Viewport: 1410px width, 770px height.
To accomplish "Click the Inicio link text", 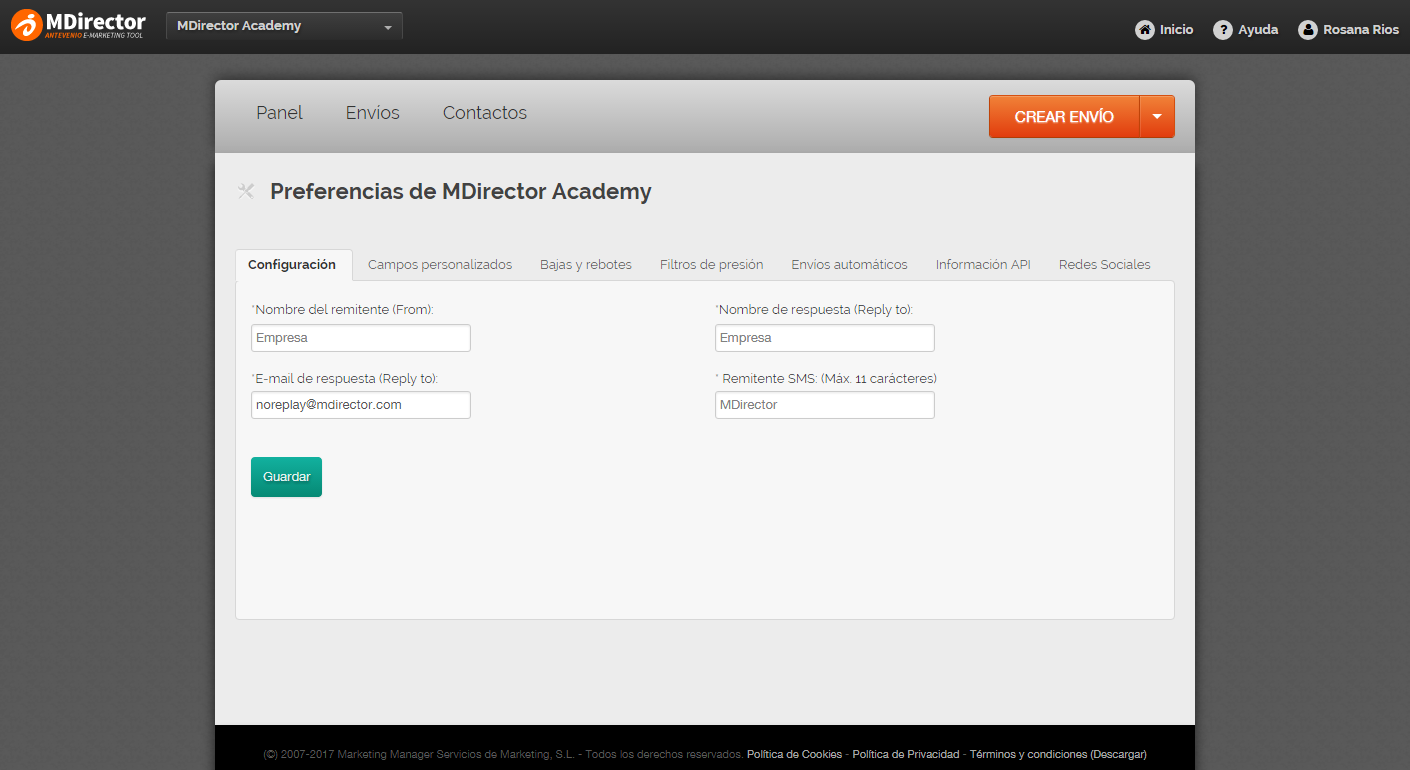I will click(x=1177, y=30).
